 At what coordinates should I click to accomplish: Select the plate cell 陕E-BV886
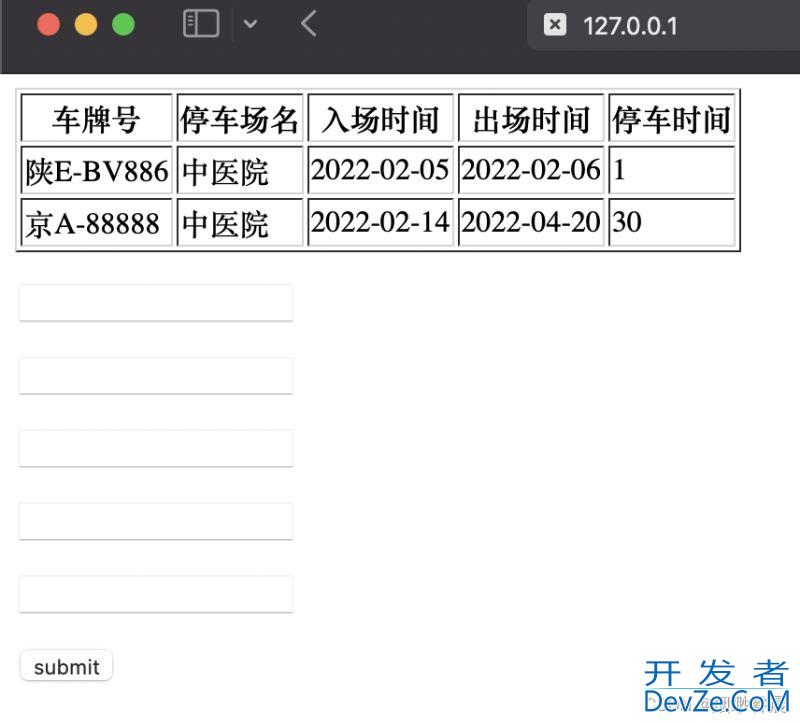pos(96,170)
